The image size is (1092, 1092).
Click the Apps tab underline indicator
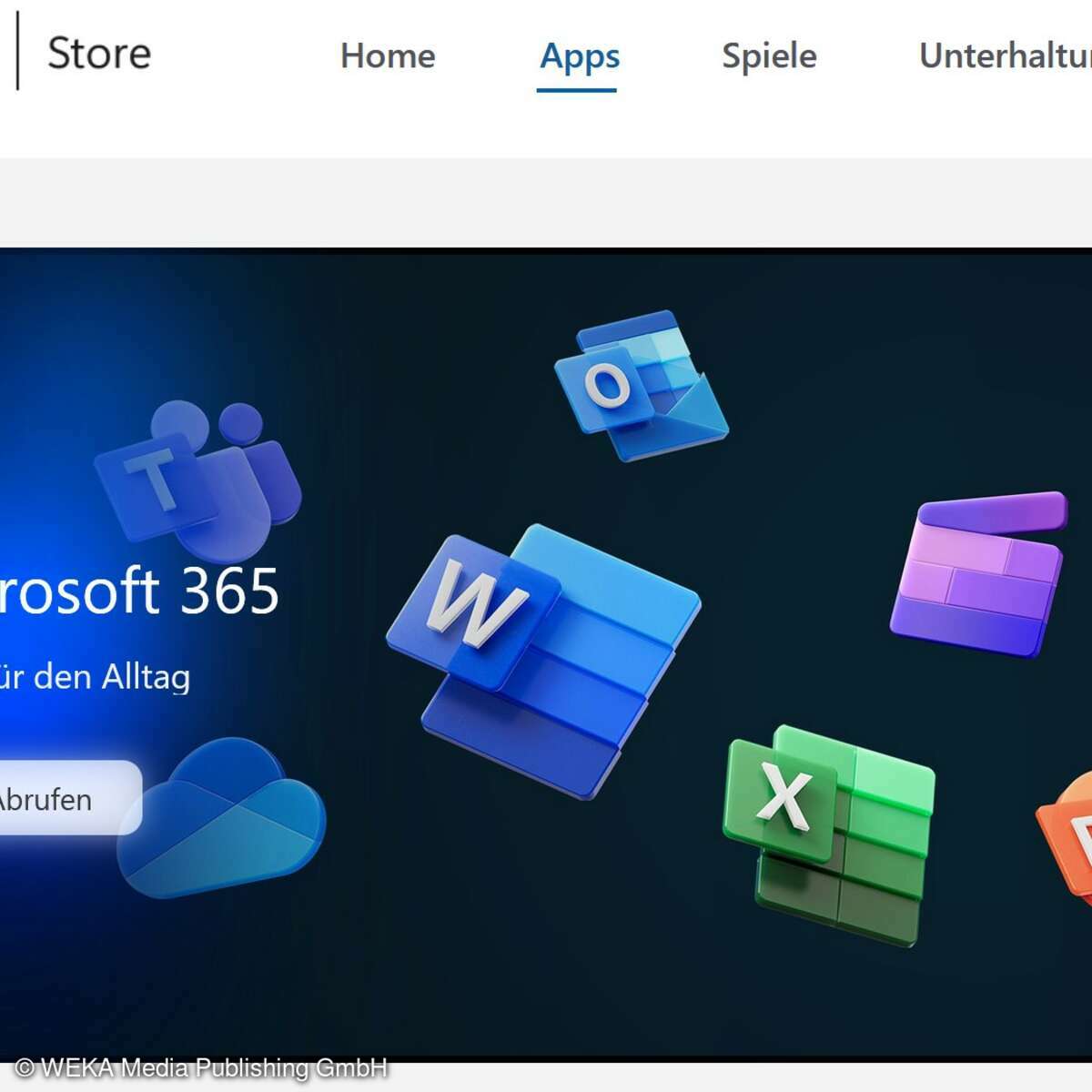pos(577,91)
